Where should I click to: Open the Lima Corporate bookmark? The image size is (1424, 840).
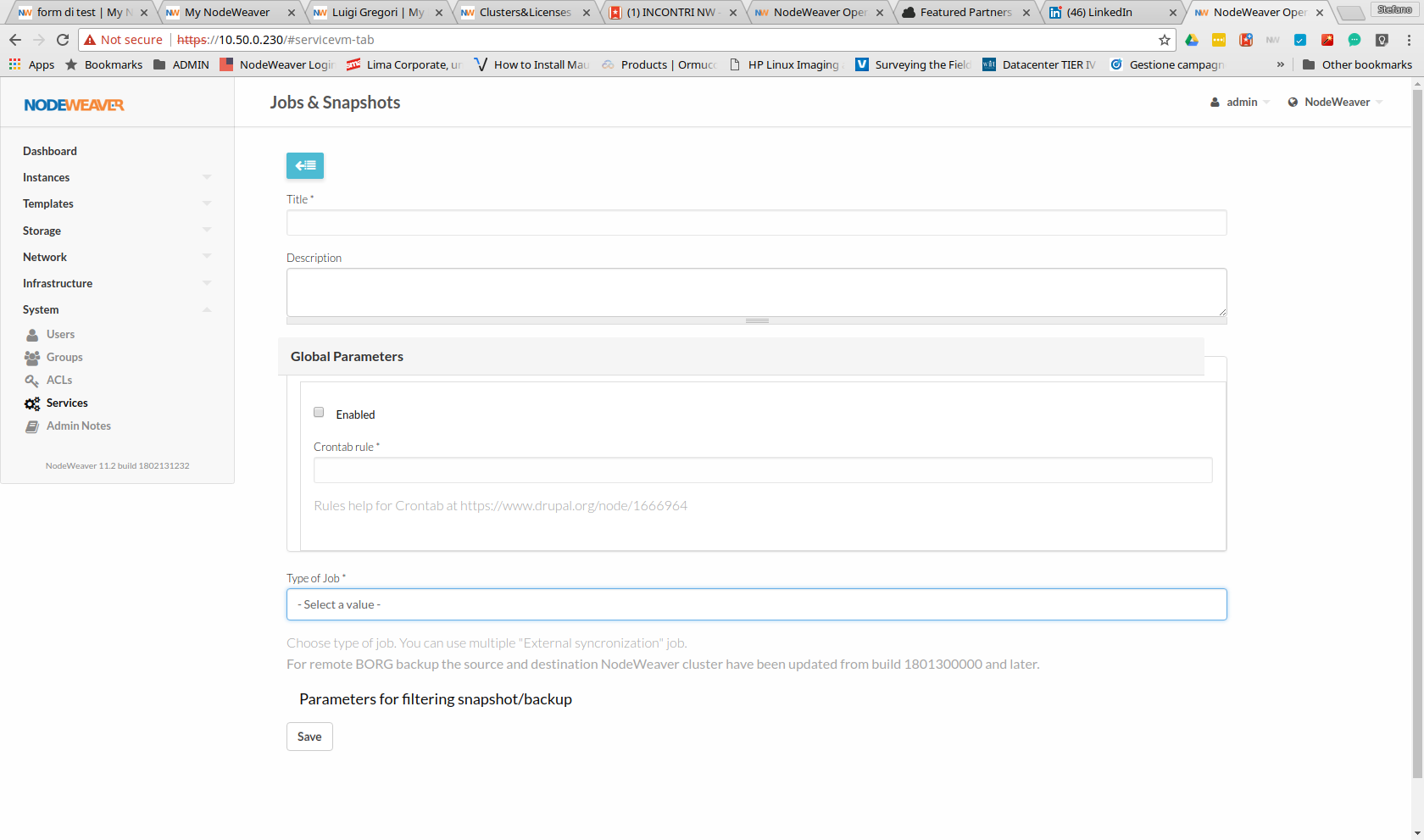coord(404,64)
